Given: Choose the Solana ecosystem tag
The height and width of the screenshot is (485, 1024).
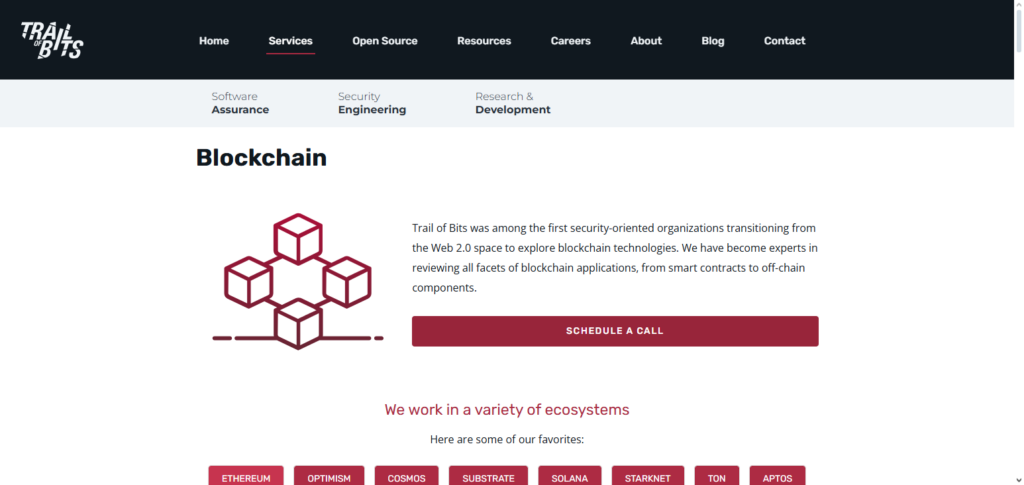Looking at the screenshot, I should coord(570,477).
